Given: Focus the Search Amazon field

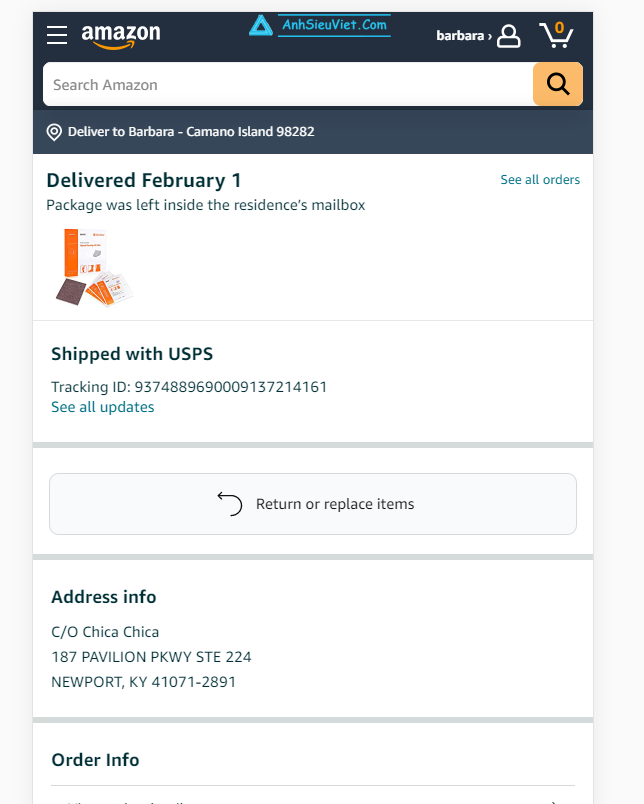Looking at the screenshot, I should (x=288, y=84).
